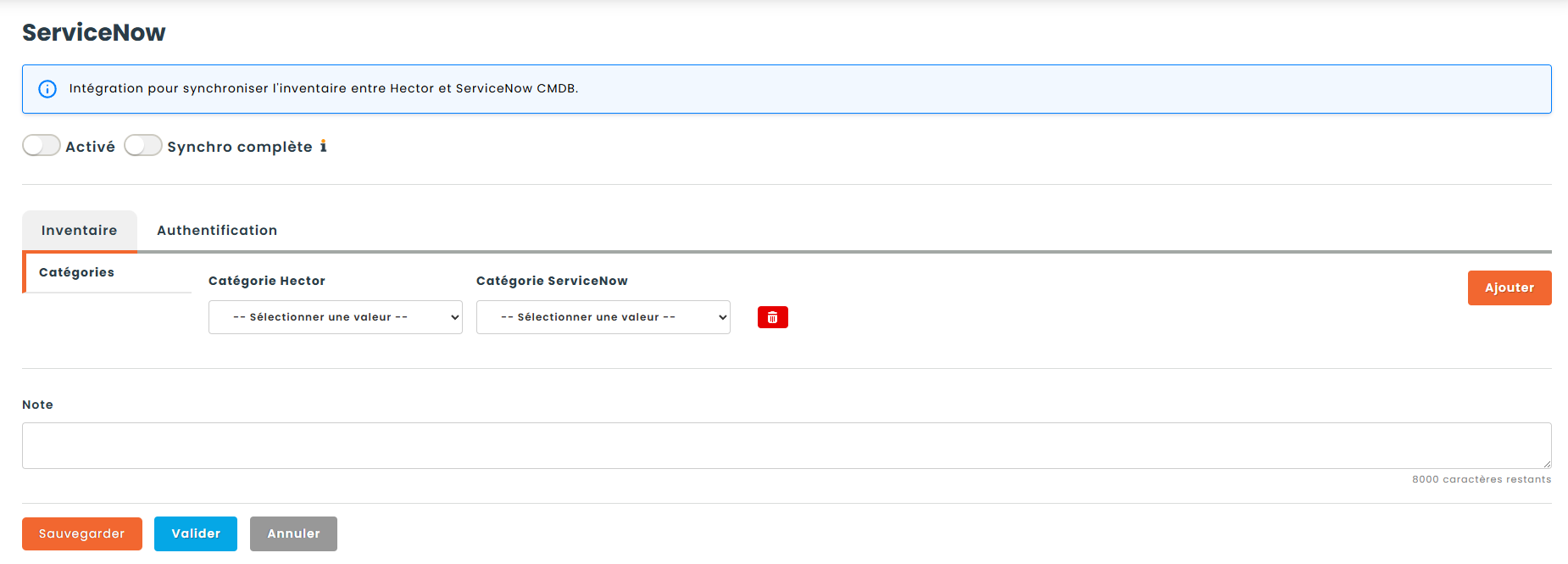This screenshot has width=1568, height=564.
Task: Click the Catégorie ServiceNow column label
Action: 552,281
